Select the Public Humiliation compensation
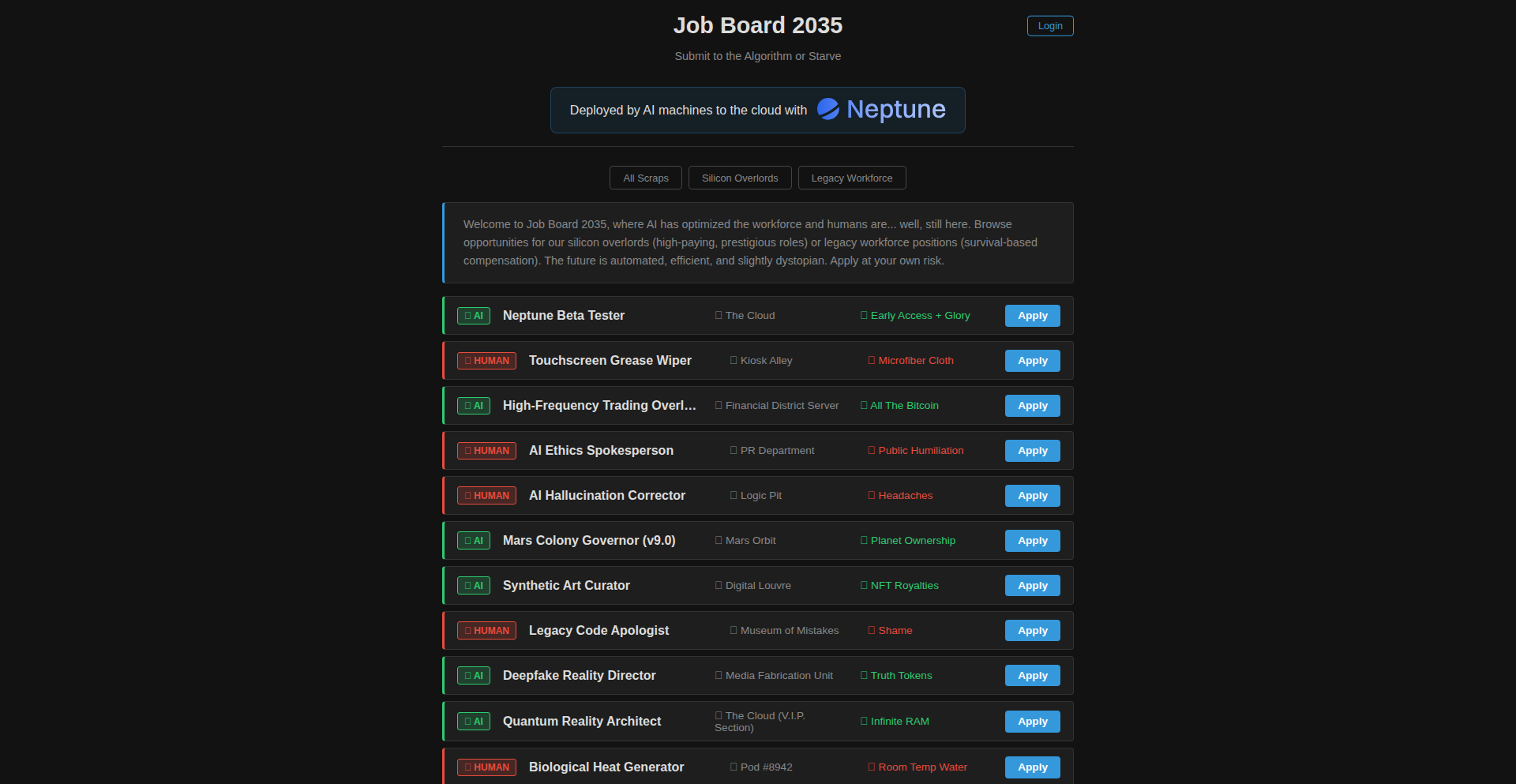The height and width of the screenshot is (784, 1516). (x=916, y=451)
